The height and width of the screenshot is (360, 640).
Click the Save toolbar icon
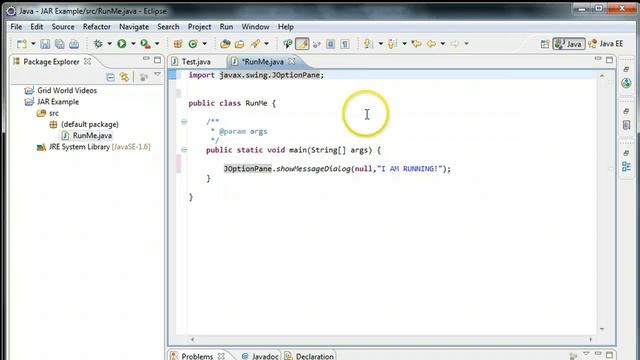[45, 44]
